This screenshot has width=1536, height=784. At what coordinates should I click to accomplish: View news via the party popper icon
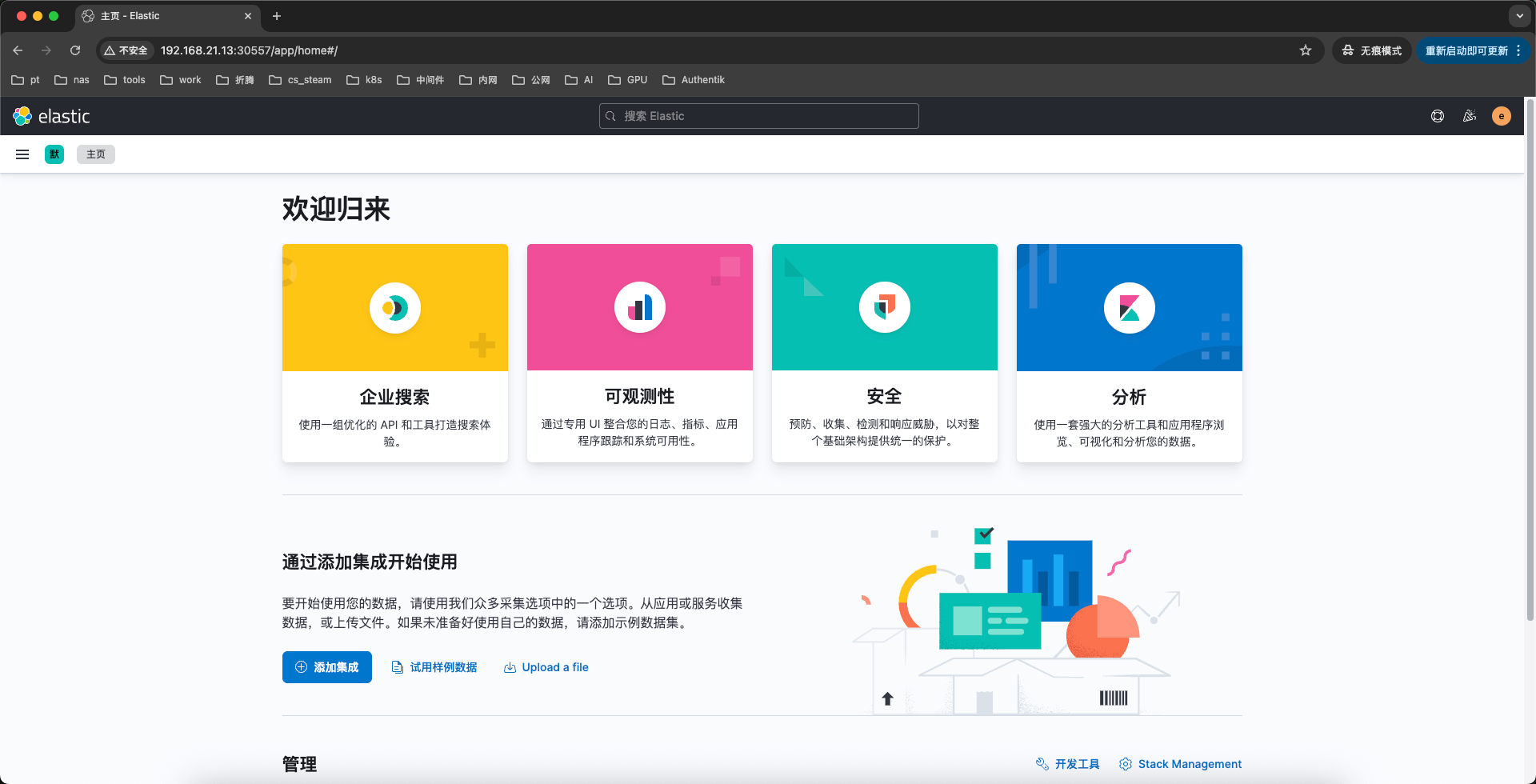pos(1470,116)
